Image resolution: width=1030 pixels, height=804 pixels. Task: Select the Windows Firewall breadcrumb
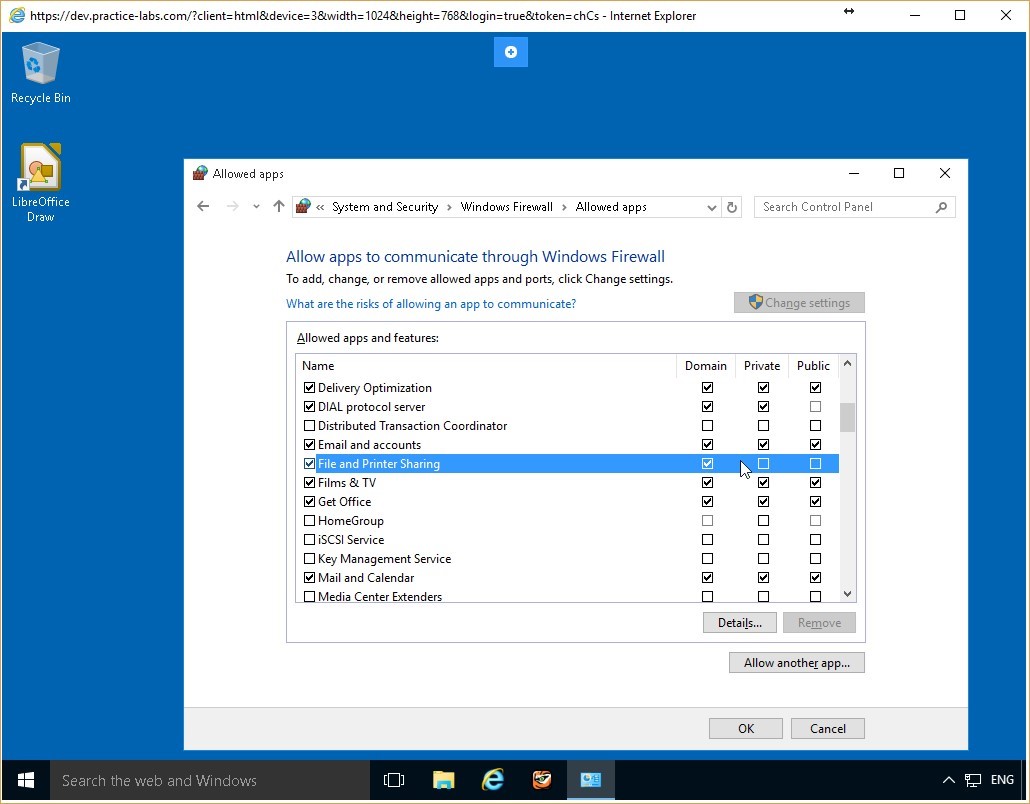pyautogui.click(x=506, y=206)
